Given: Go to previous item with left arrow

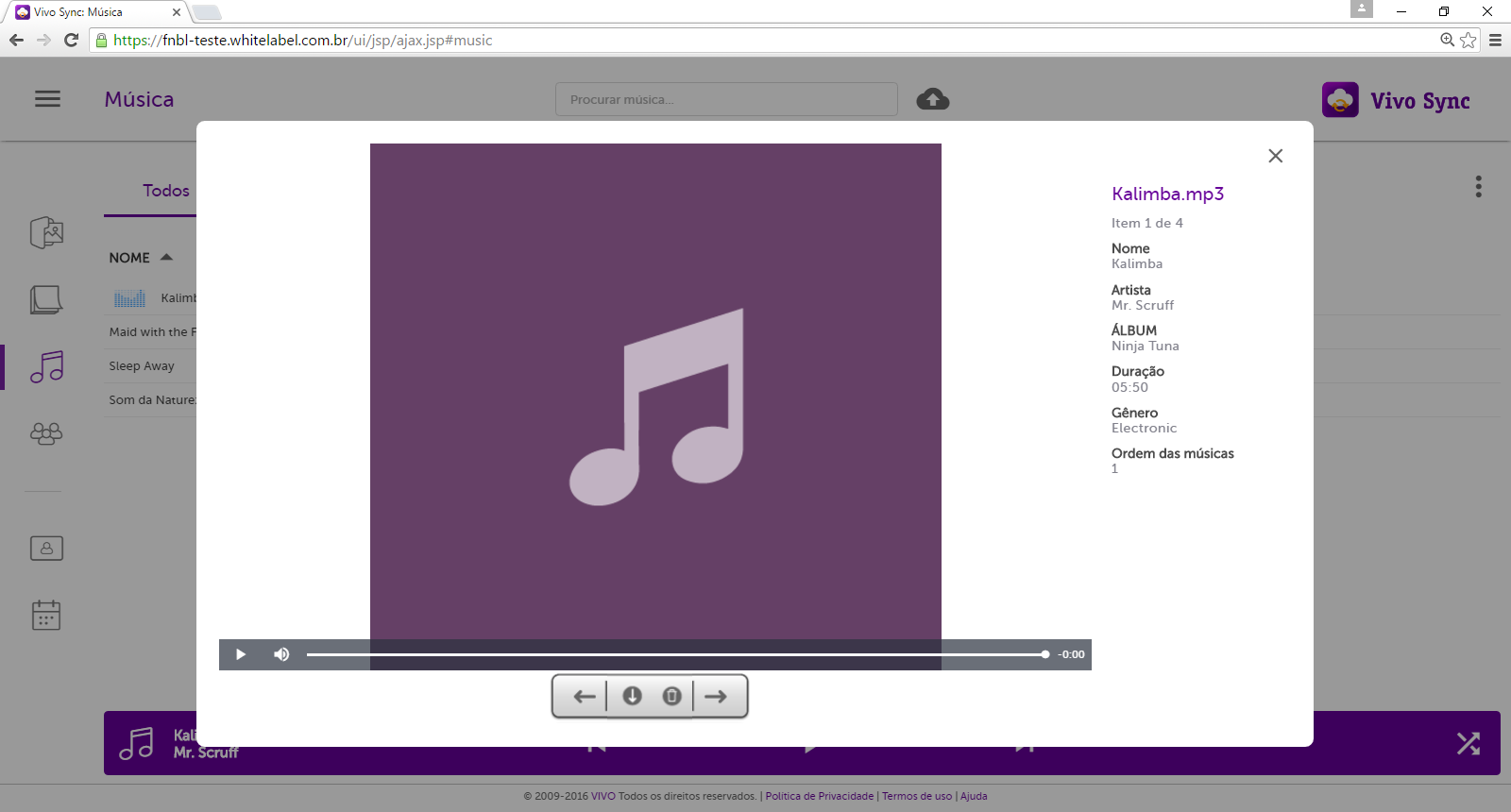Looking at the screenshot, I should pos(585,696).
